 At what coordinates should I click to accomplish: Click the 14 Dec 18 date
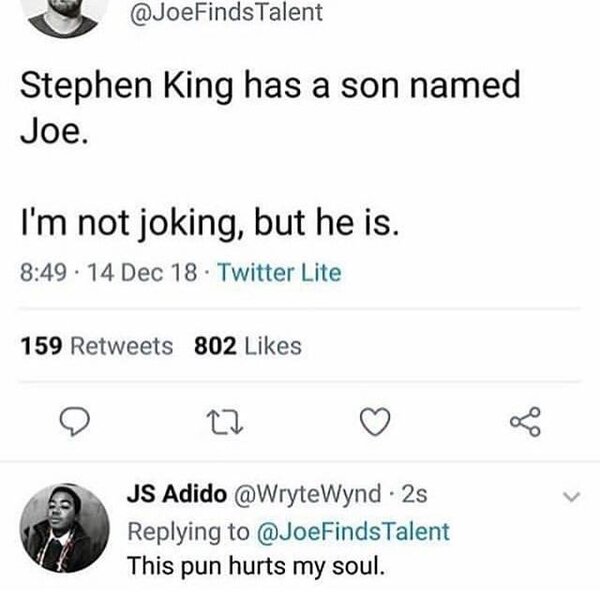tap(123, 272)
